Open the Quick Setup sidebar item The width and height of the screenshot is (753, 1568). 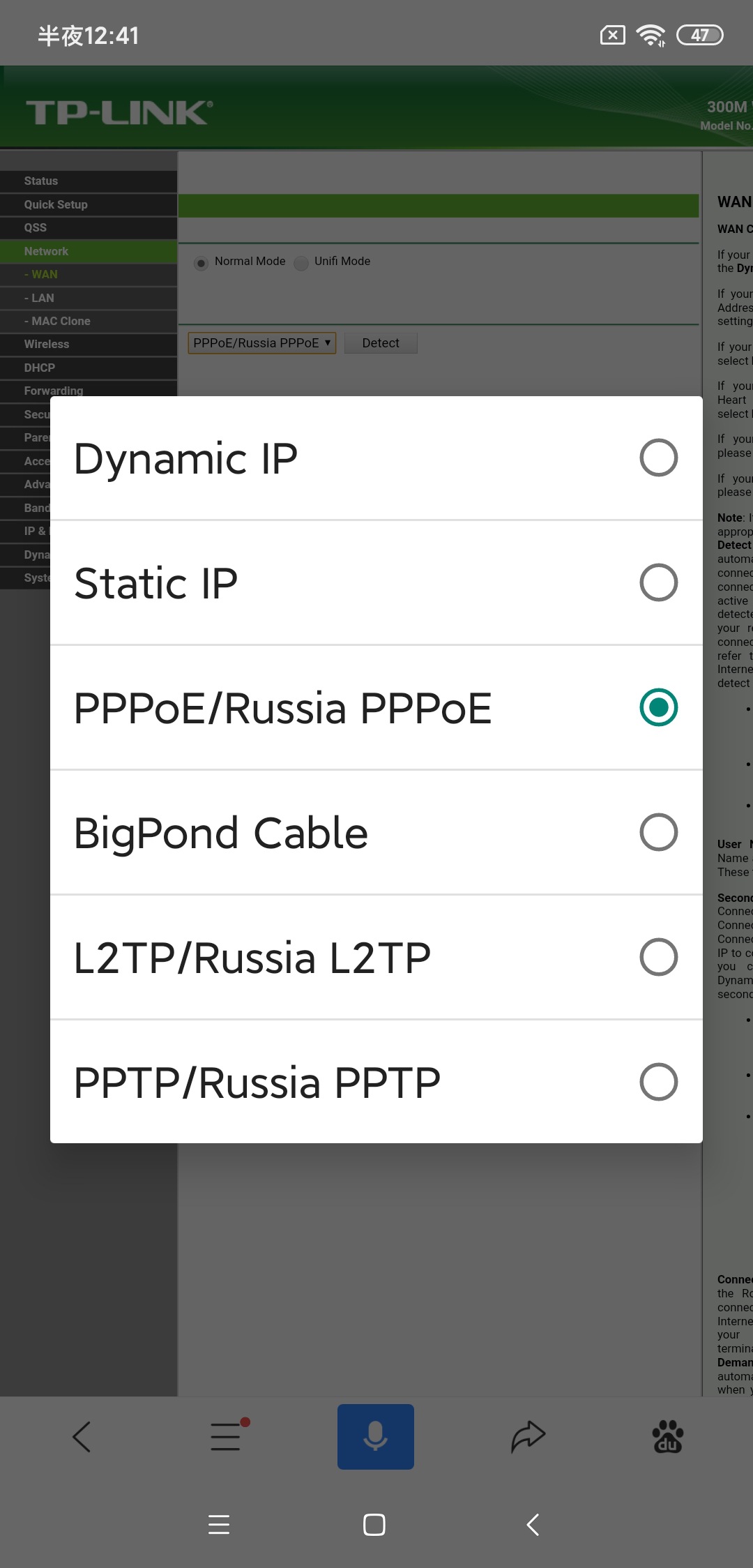pyautogui.click(x=89, y=204)
